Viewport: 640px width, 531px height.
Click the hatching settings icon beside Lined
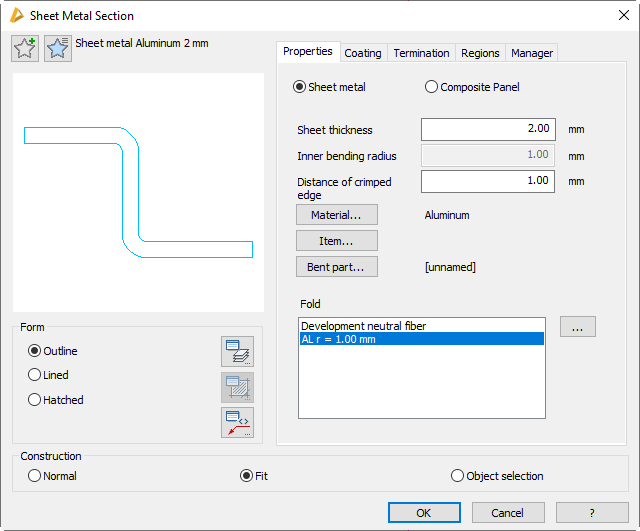point(237,387)
